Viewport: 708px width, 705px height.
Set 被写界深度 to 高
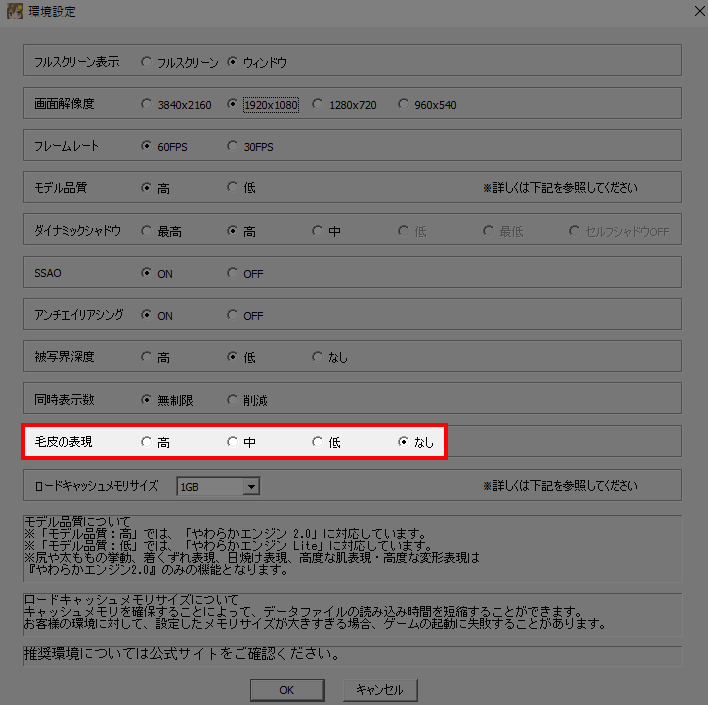pyautogui.click(x=148, y=357)
